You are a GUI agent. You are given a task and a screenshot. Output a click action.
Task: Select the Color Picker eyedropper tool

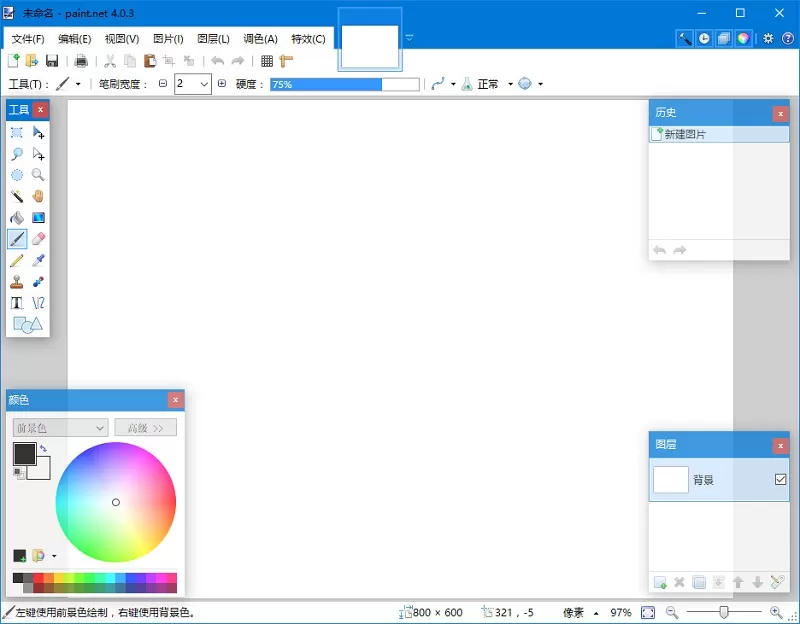pyautogui.click(x=38, y=260)
